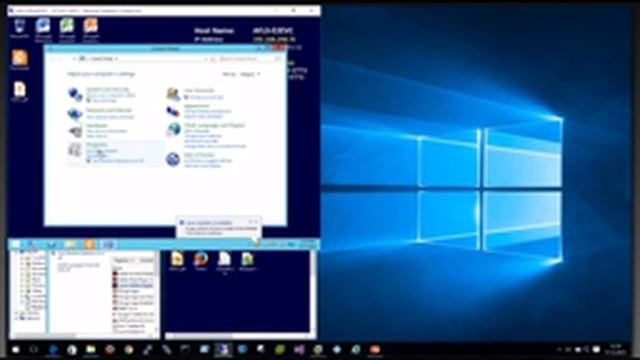Viewport: 640px width, 360px height.
Task: Open the User Accounts category icon
Action: (173, 94)
